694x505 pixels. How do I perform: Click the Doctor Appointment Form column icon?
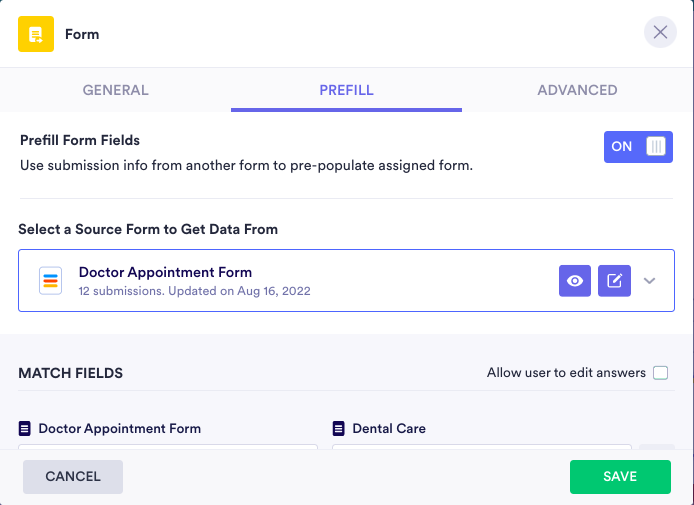click(25, 428)
